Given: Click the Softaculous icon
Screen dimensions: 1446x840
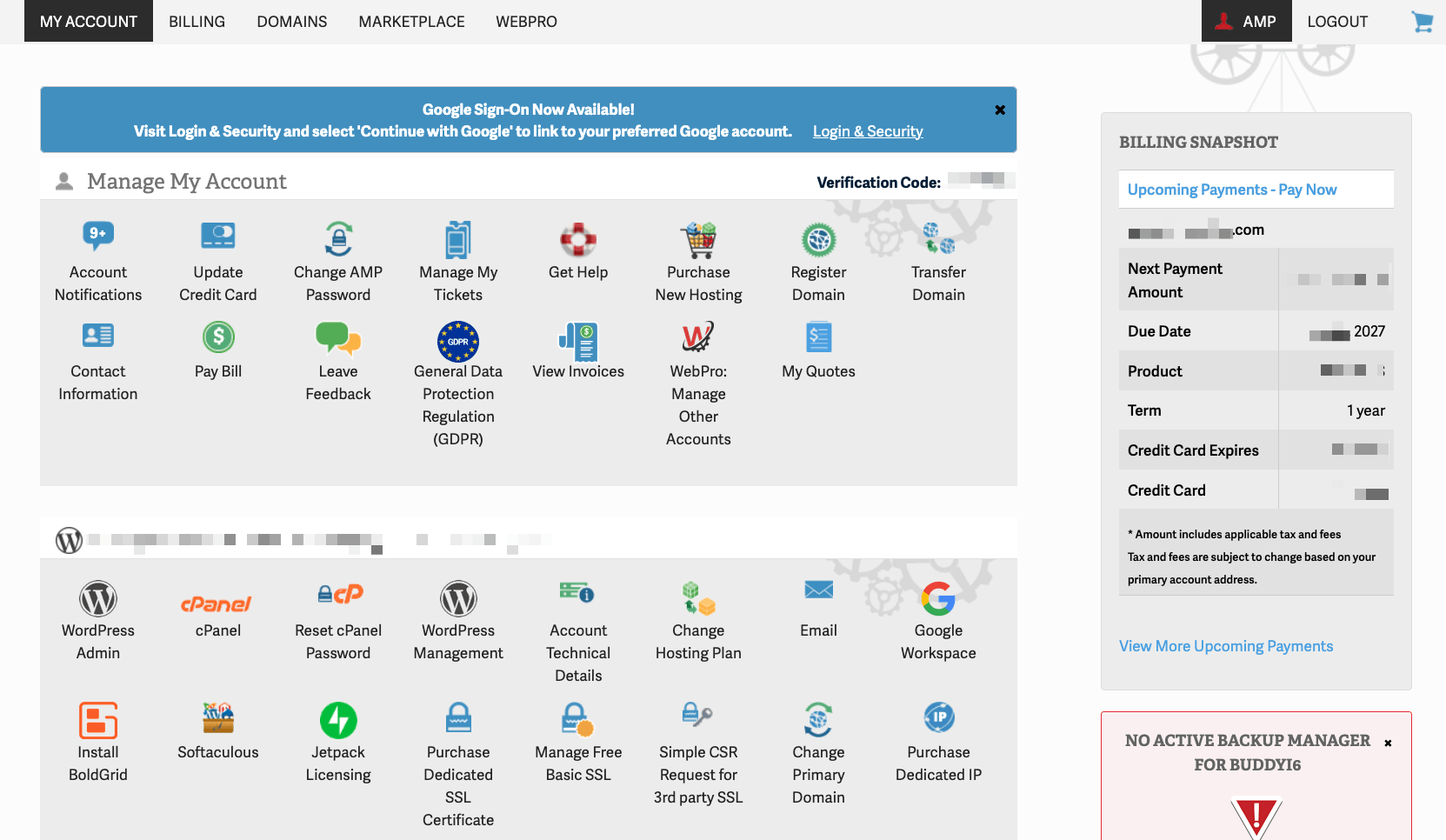Looking at the screenshot, I should [217, 718].
